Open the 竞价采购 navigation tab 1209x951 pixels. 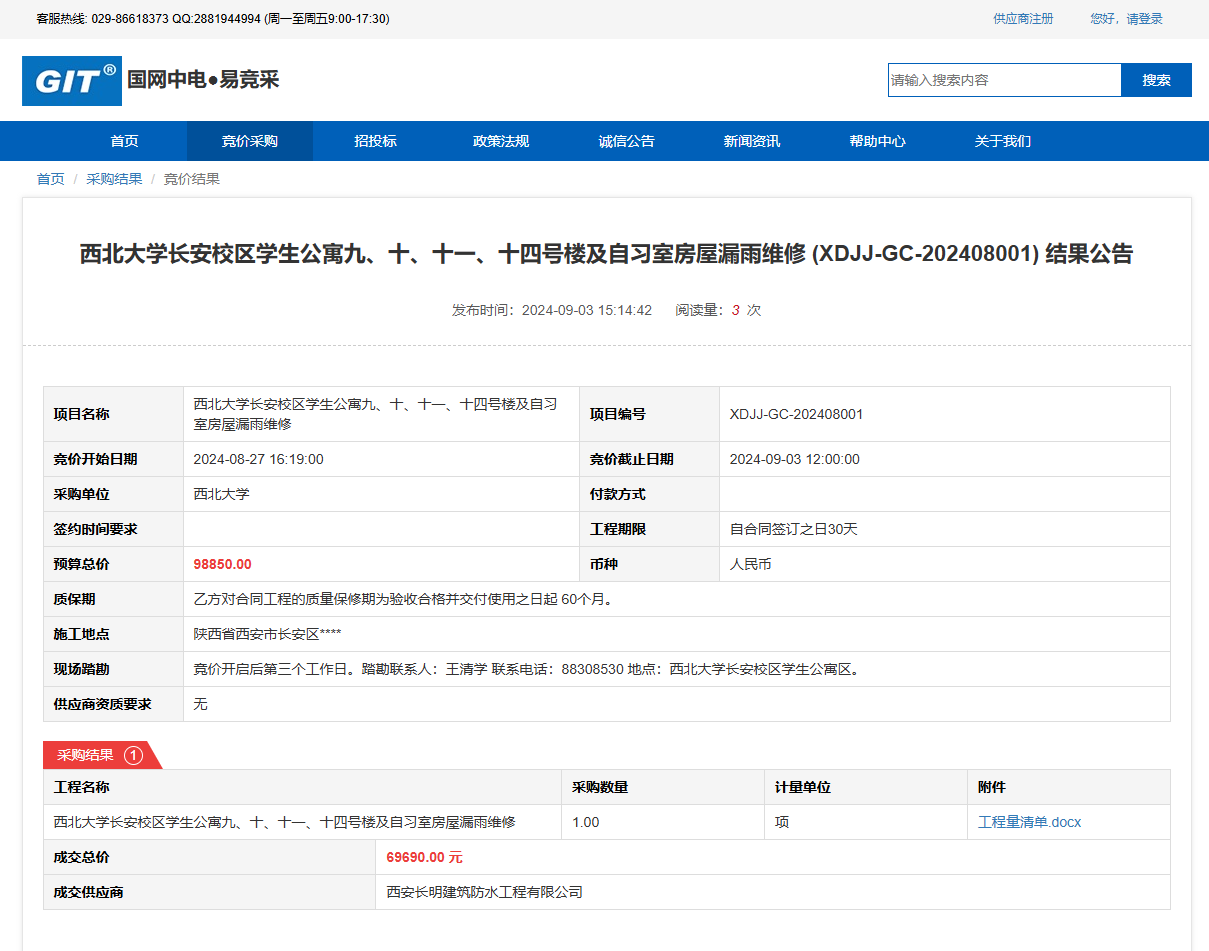tap(250, 141)
